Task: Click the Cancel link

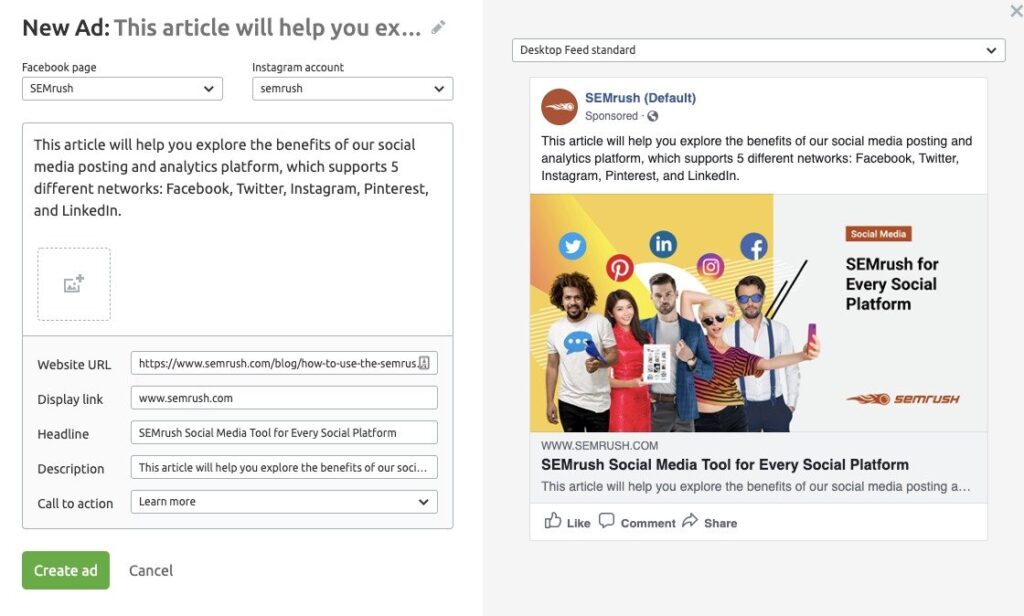Action: [x=151, y=570]
